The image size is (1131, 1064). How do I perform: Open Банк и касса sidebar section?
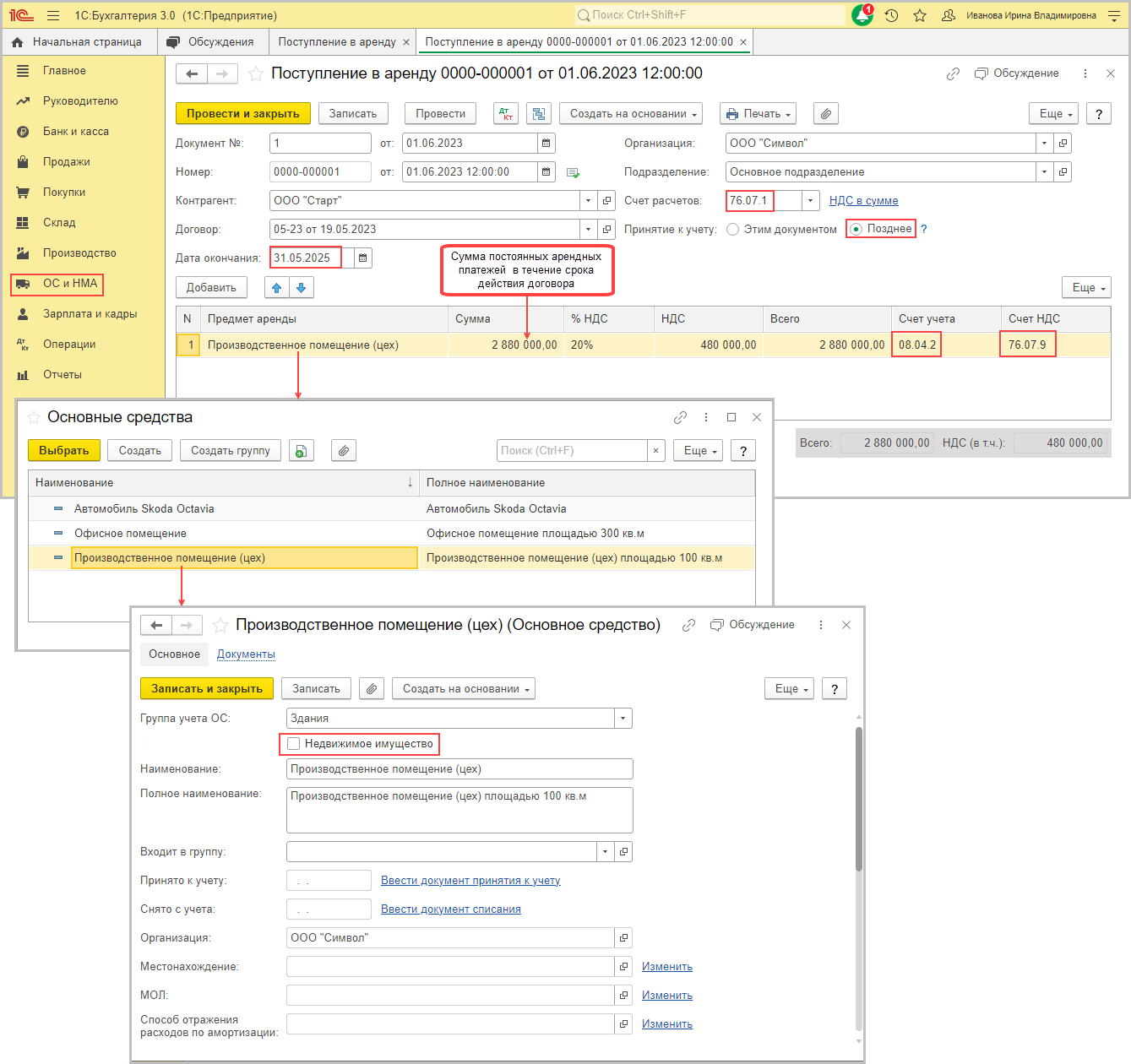[76, 132]
